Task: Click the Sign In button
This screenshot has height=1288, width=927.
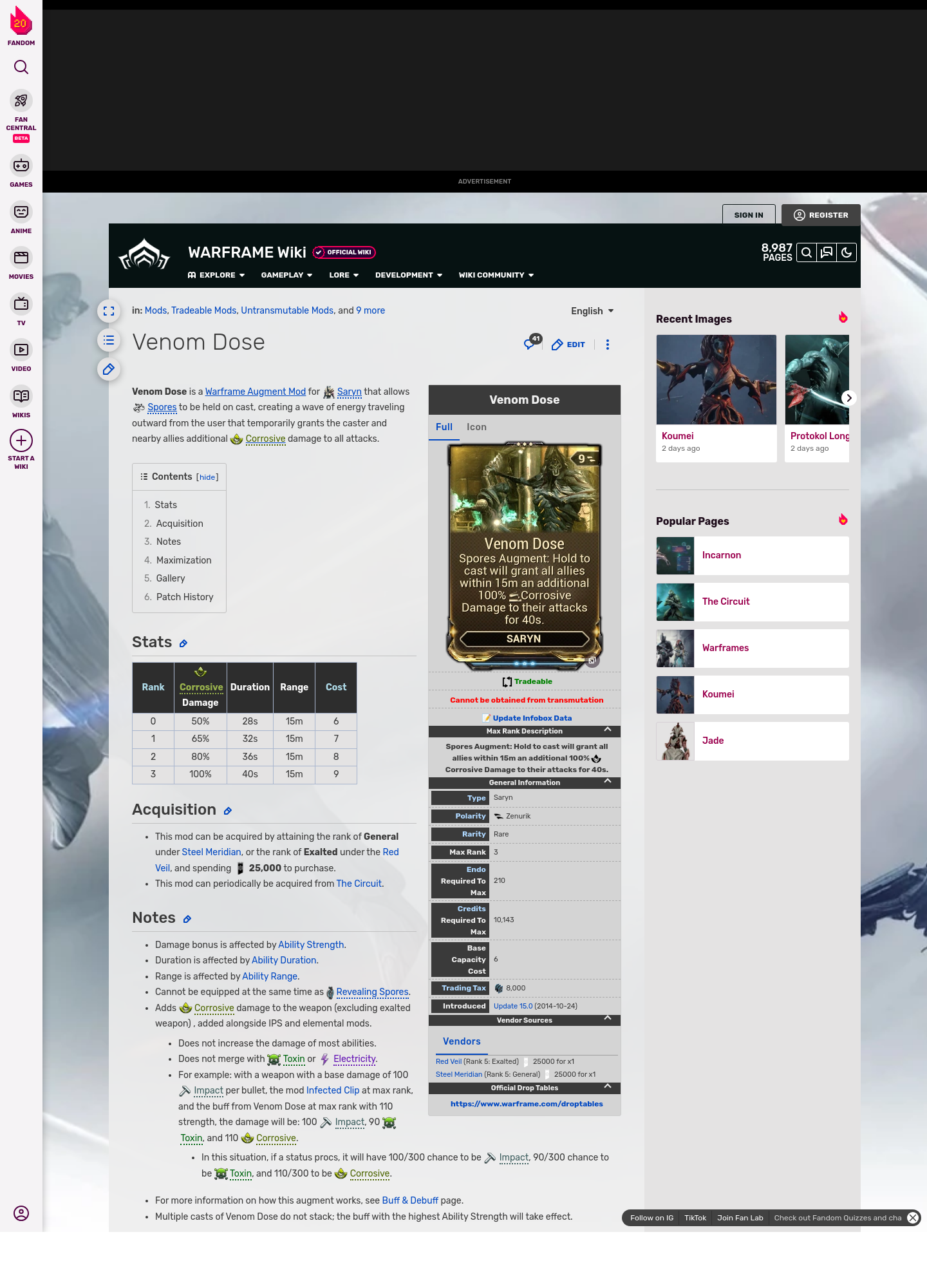Action: [x=749, y=214]
